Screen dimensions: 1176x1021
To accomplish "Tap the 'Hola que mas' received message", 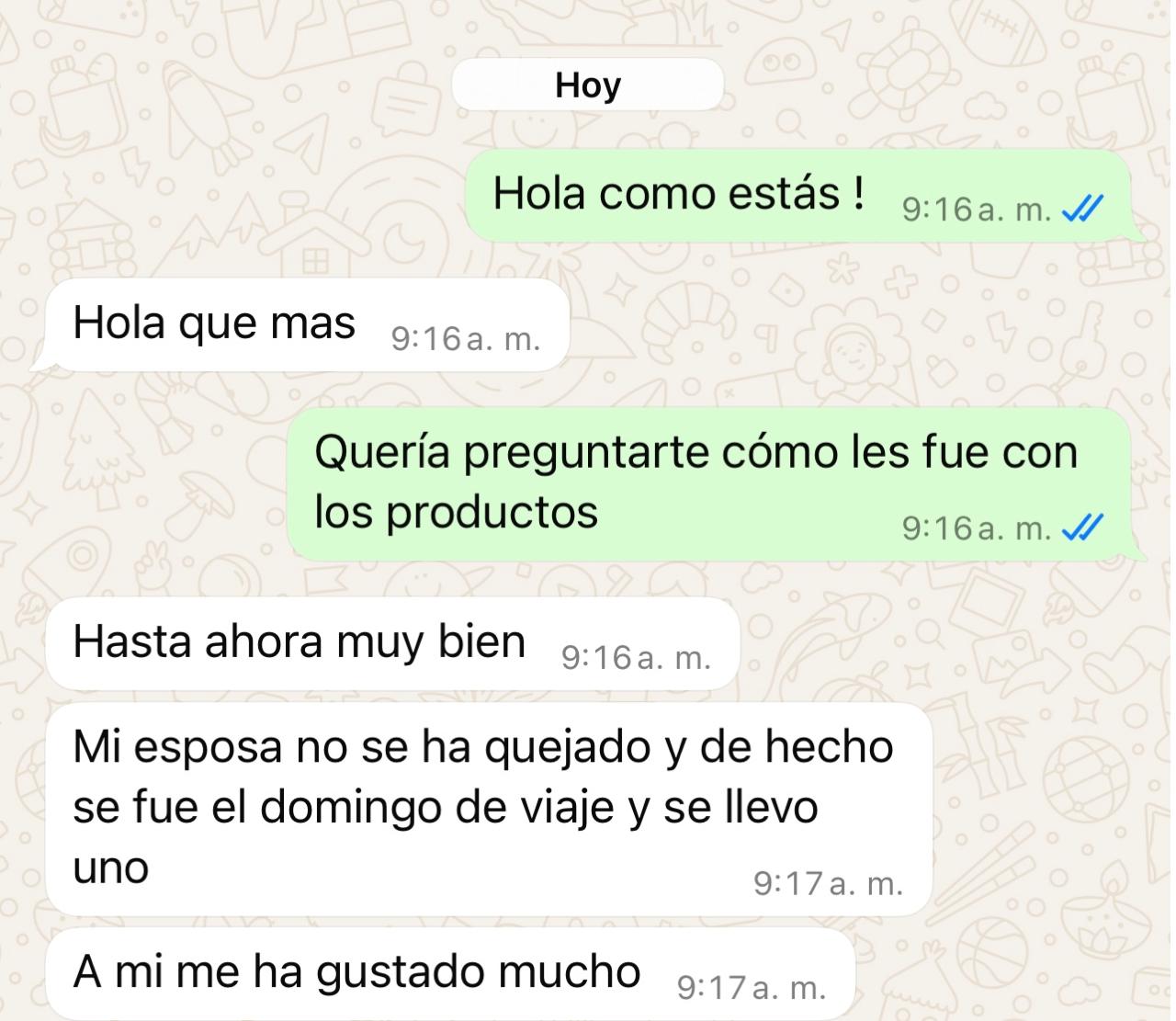I will tap(308, 324).
